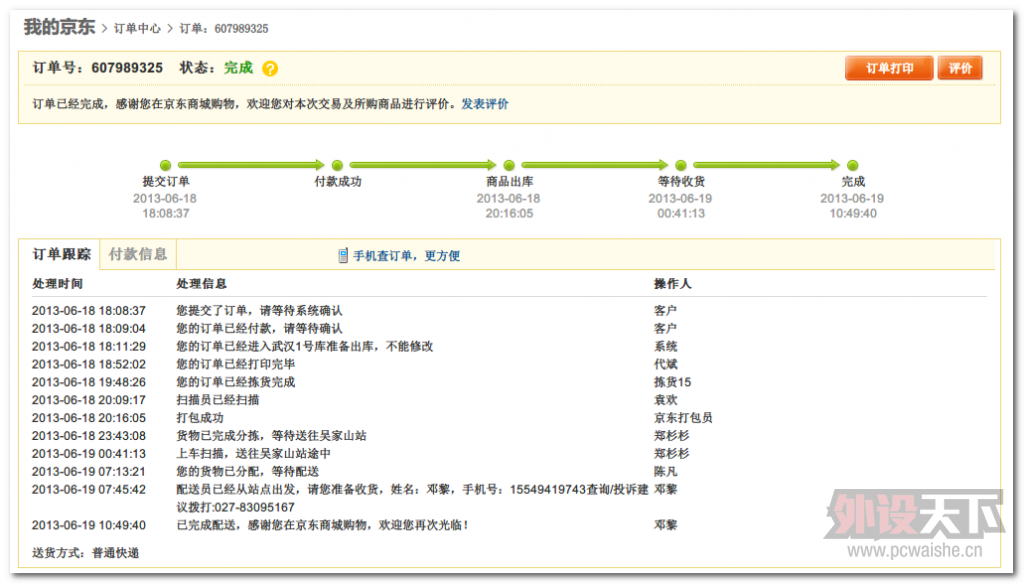Screen dimensions: 1024x584
Task: Select the 订单跟踪 tab
Action: pyautogui.click(x=61, y=254)
